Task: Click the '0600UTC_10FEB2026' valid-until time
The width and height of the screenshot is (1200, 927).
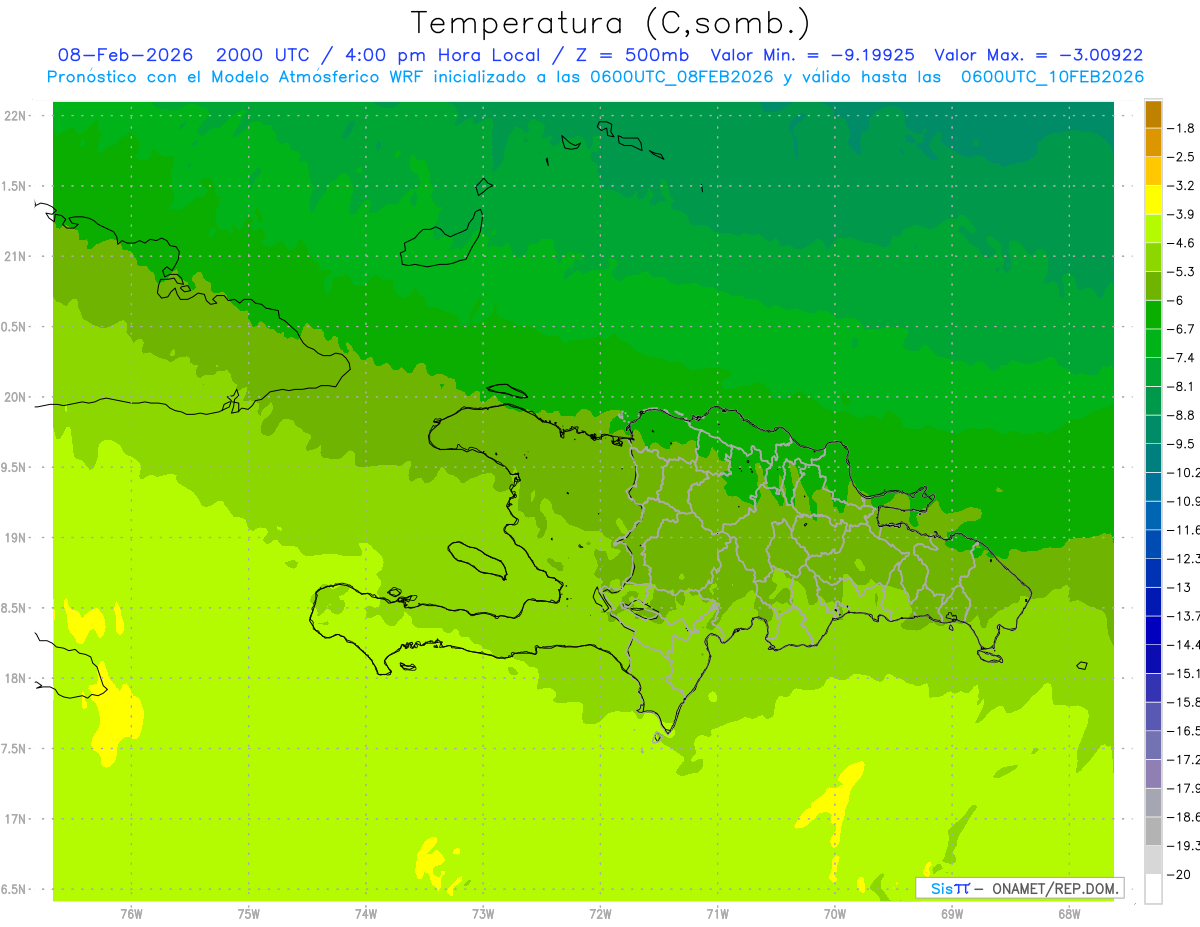Action: point(1052,77)
